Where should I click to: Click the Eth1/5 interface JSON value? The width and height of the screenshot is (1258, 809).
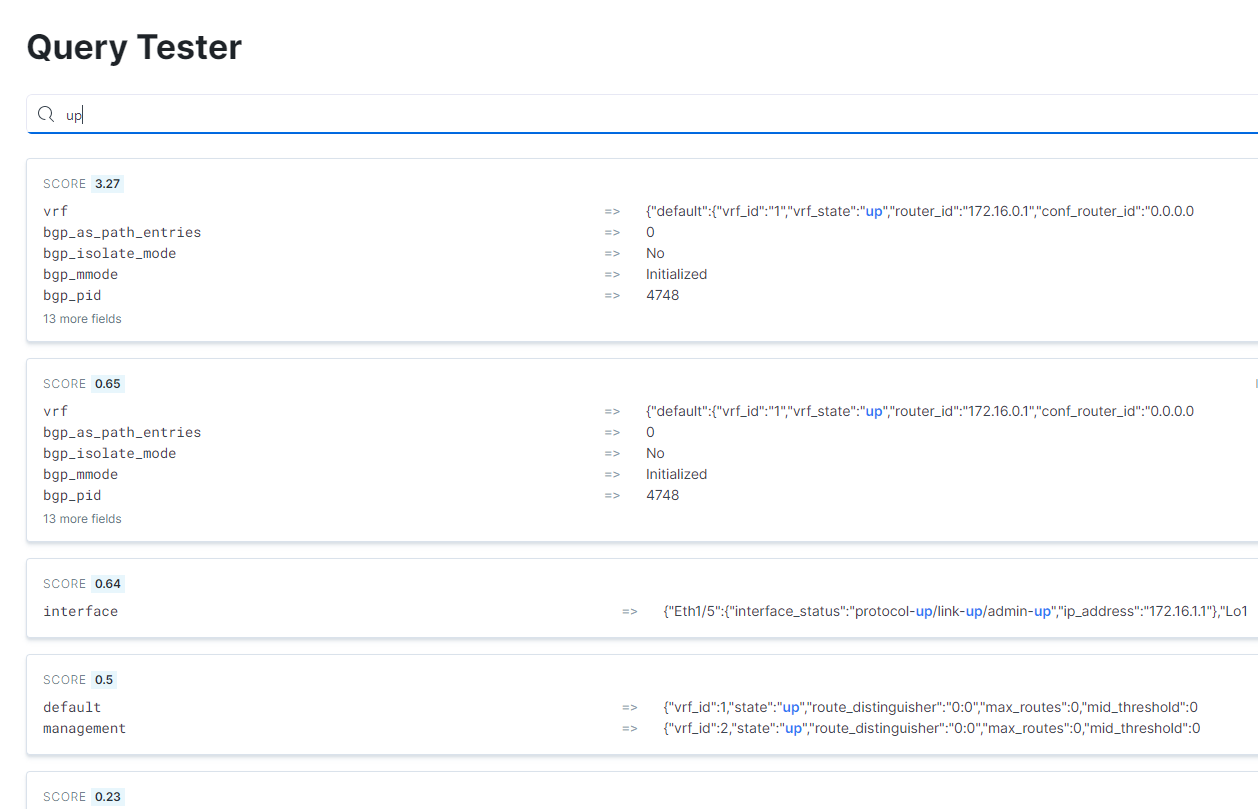pyautogui.click(x=956, y=611)
